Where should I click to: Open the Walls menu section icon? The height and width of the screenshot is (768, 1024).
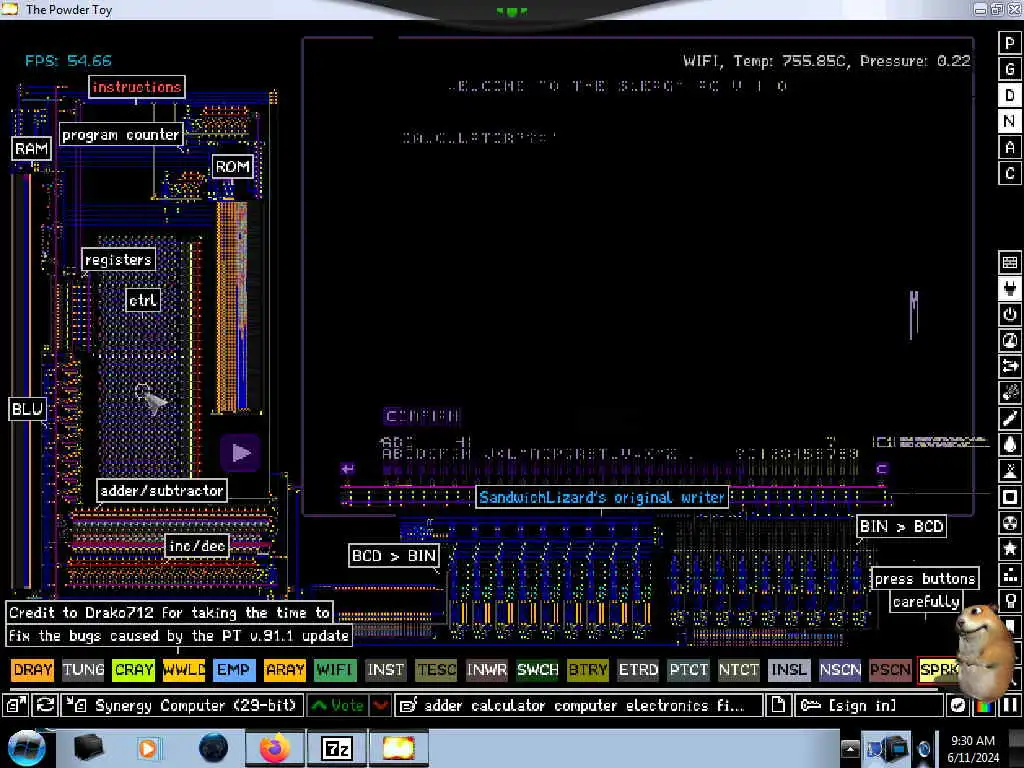(1010, 263)
